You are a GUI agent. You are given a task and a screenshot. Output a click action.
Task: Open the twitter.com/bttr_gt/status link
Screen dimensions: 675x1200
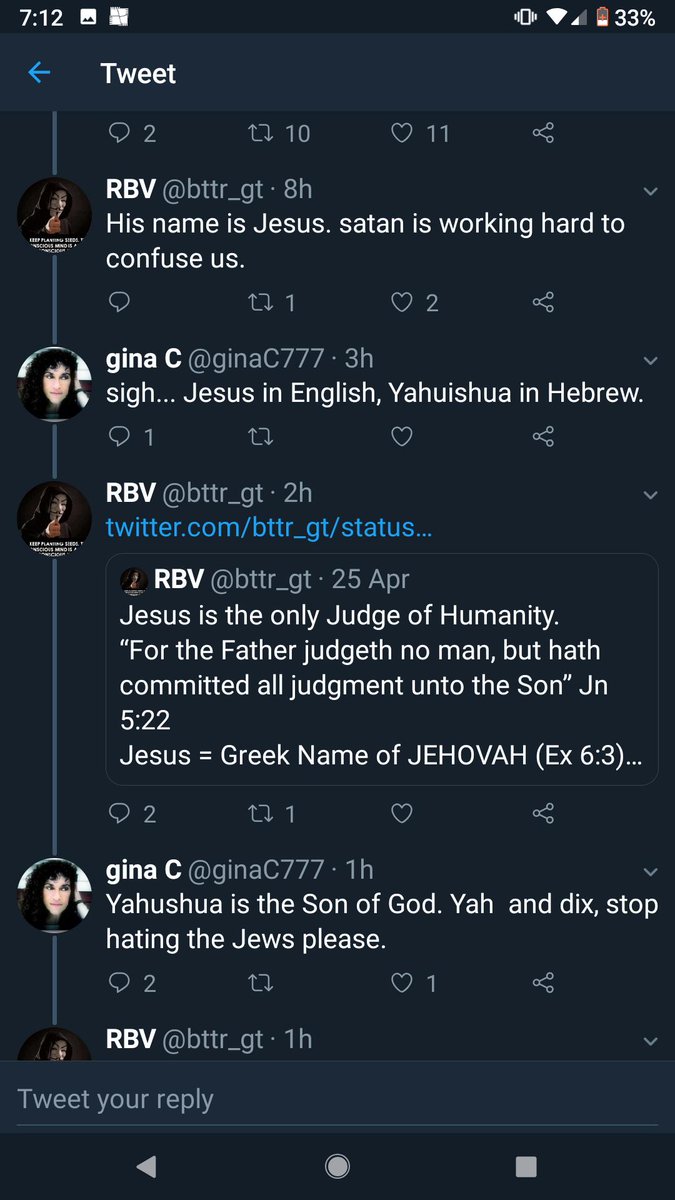click(x=269, y=527)
